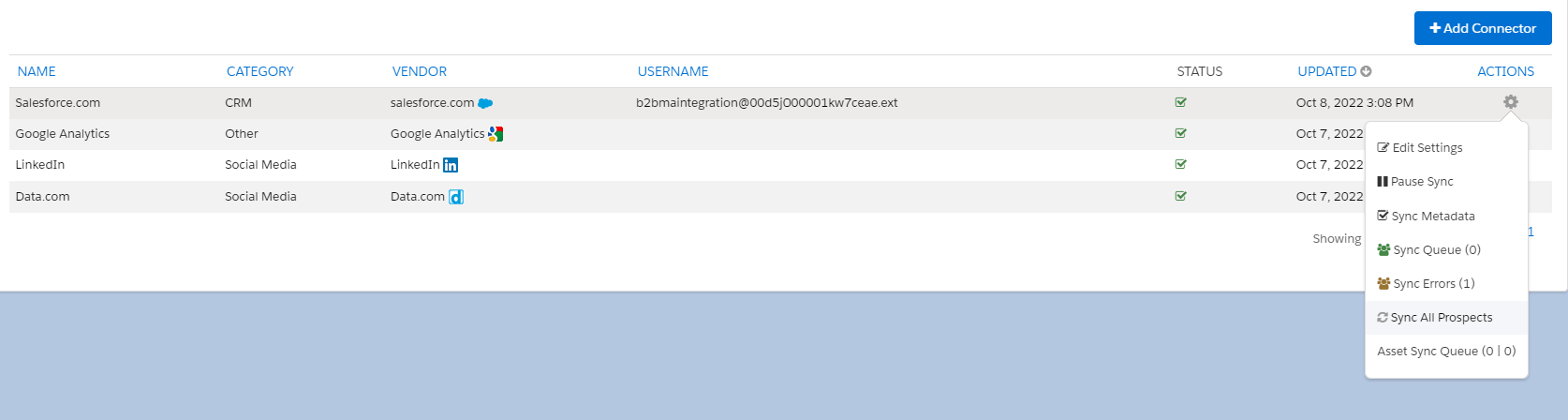Screen dimensions: 1568x420
Task: Click the Oct 8, 2022 3:08 PM date
Action: pyautogui.click(x=1355, y=103)
